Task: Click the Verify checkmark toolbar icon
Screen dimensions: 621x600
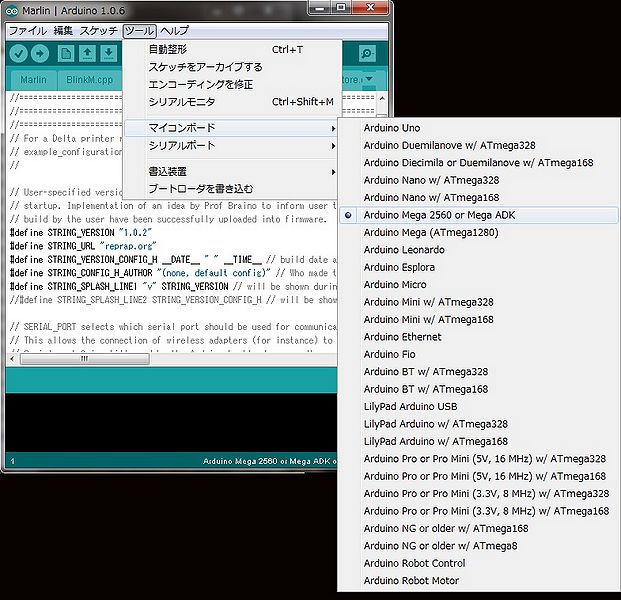Action: tap(18, 53)
